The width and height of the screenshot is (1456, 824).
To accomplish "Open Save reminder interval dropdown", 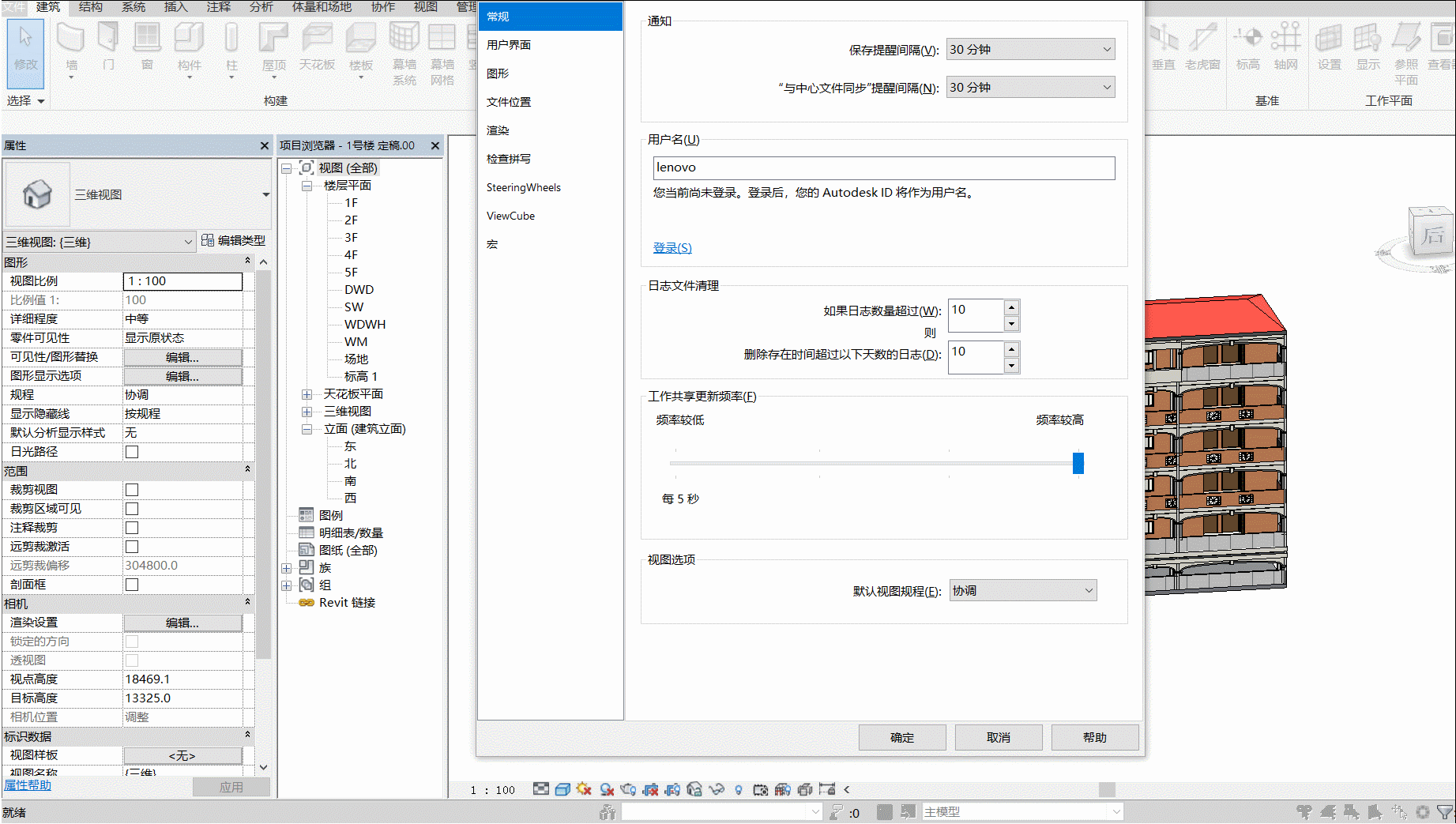I will coord(1030,49).
